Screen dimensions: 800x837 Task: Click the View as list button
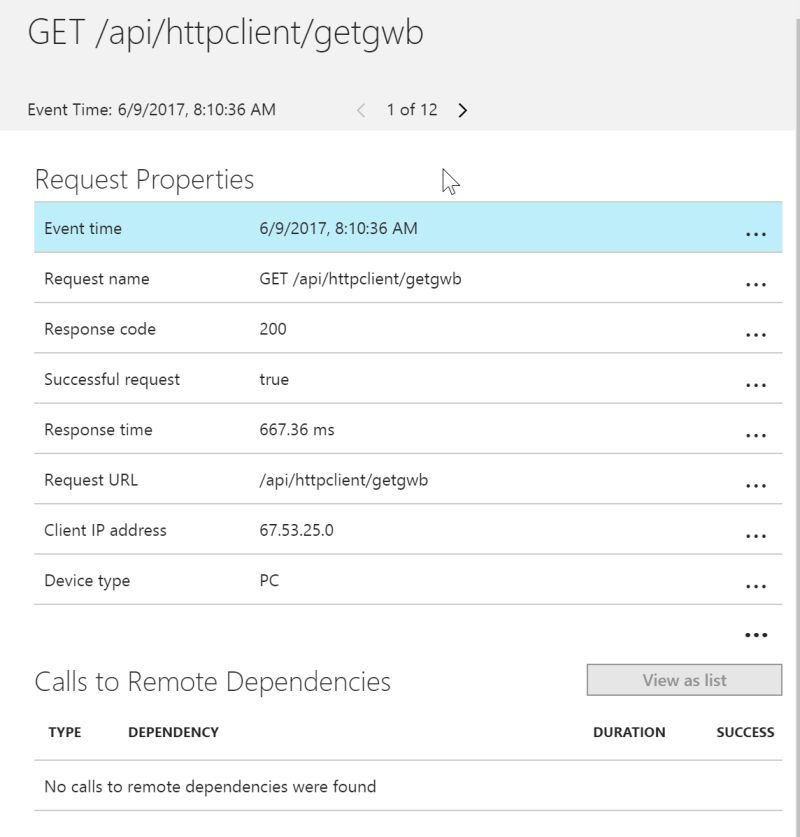click(x=684, y=680)
